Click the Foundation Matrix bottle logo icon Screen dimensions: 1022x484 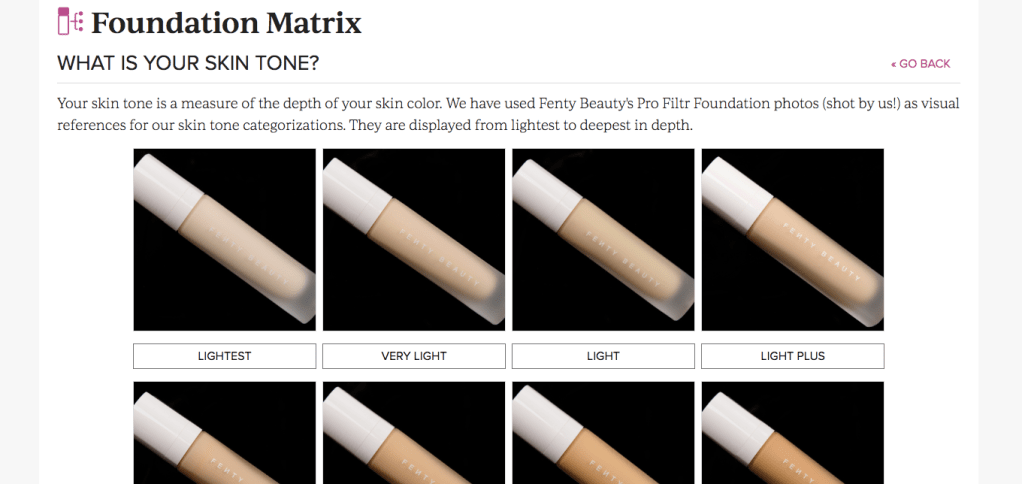(x=70, y=21)
